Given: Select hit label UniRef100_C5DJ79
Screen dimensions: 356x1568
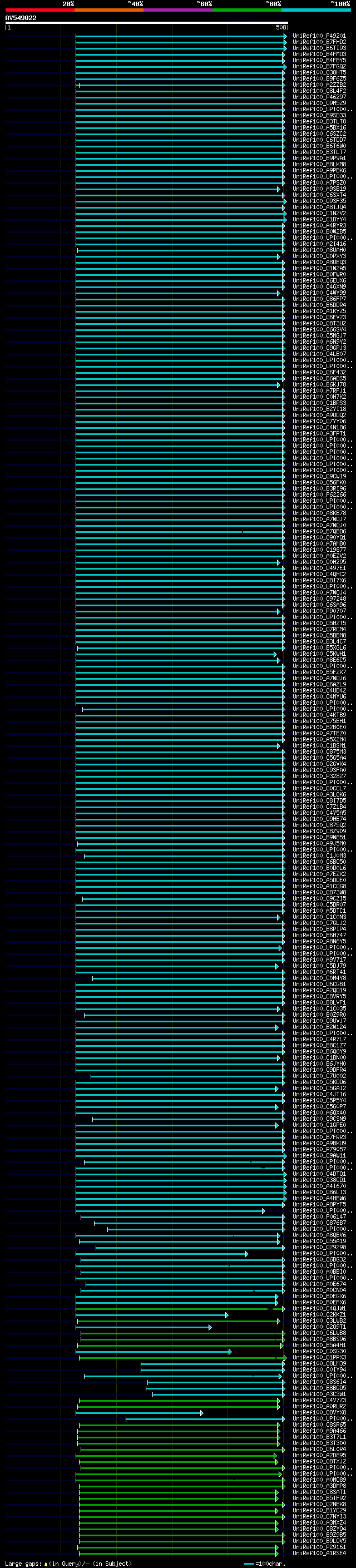Looking at the screenshot, I should coord(319,966).
